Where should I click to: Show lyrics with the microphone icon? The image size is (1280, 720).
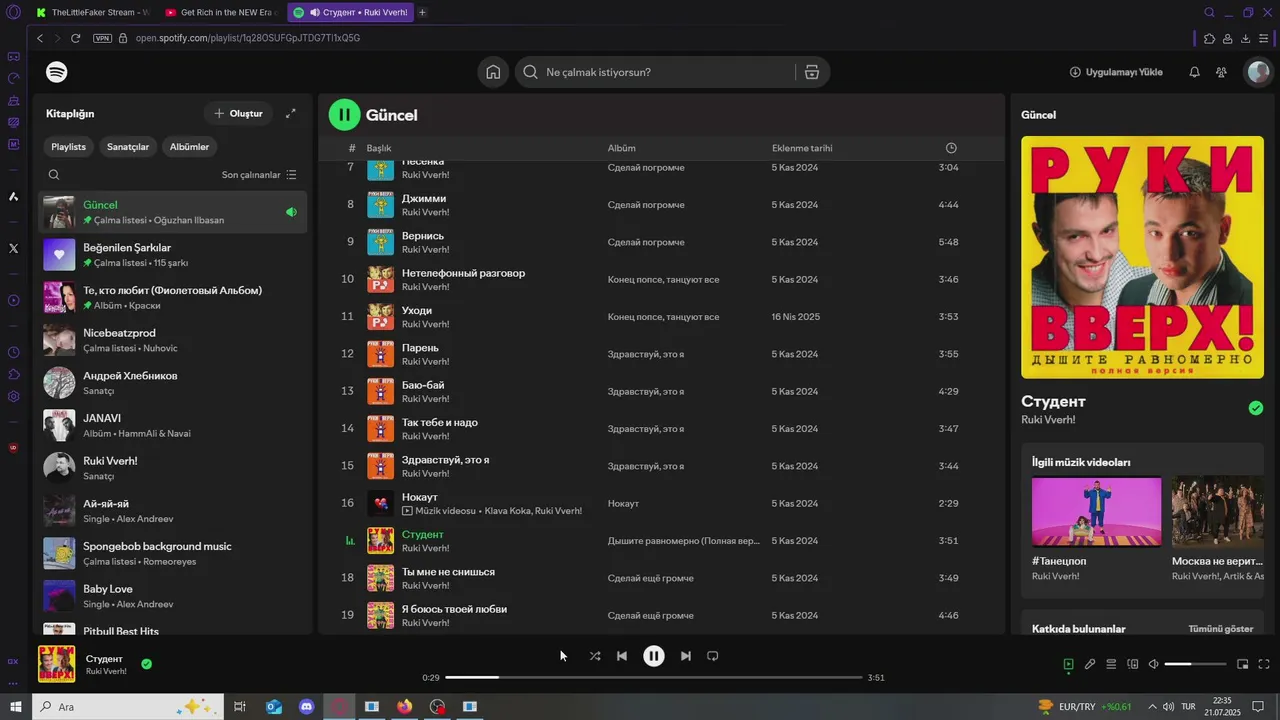pos(1090,664)
